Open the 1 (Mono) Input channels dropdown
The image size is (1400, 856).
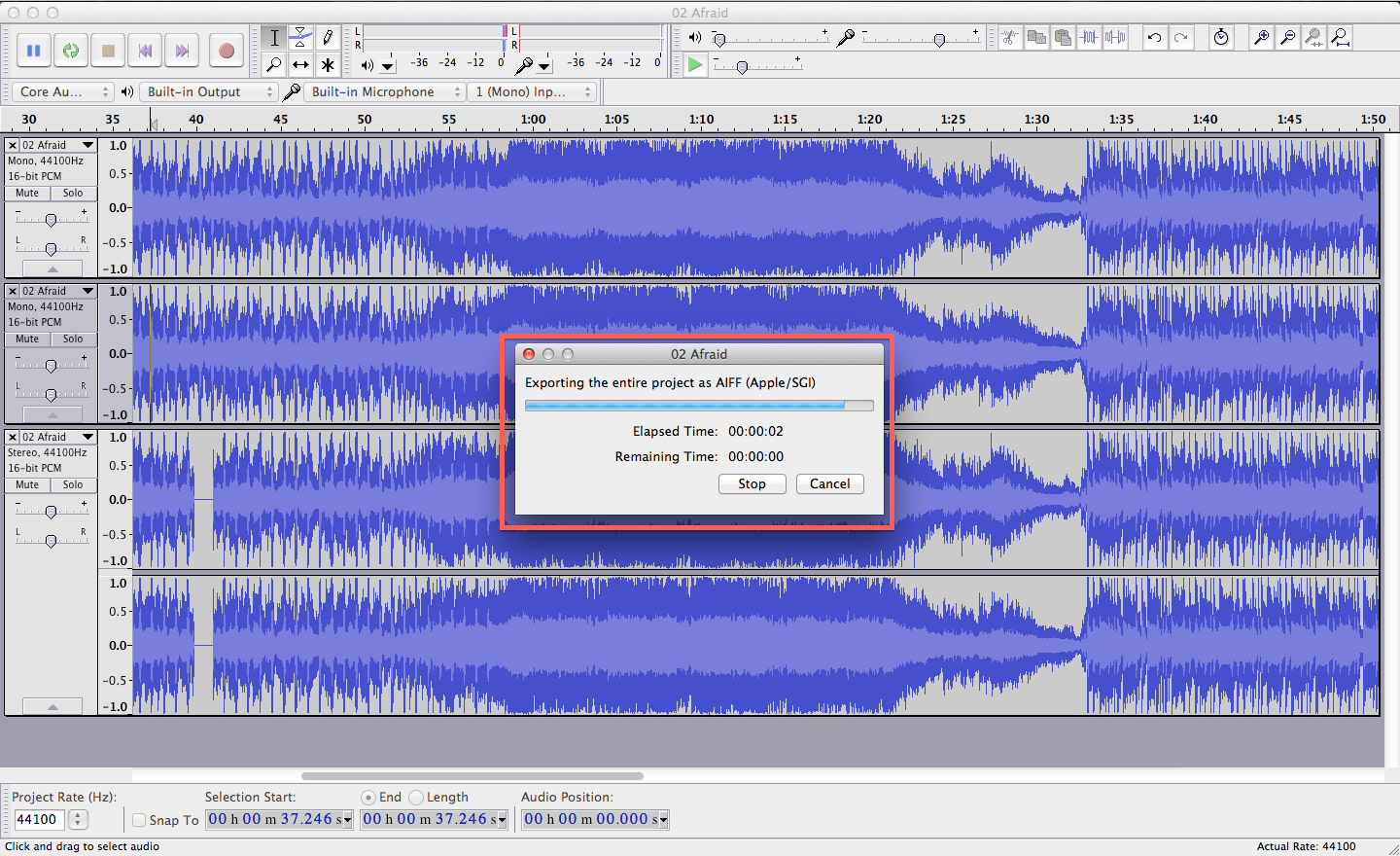[x=532, y=91]
